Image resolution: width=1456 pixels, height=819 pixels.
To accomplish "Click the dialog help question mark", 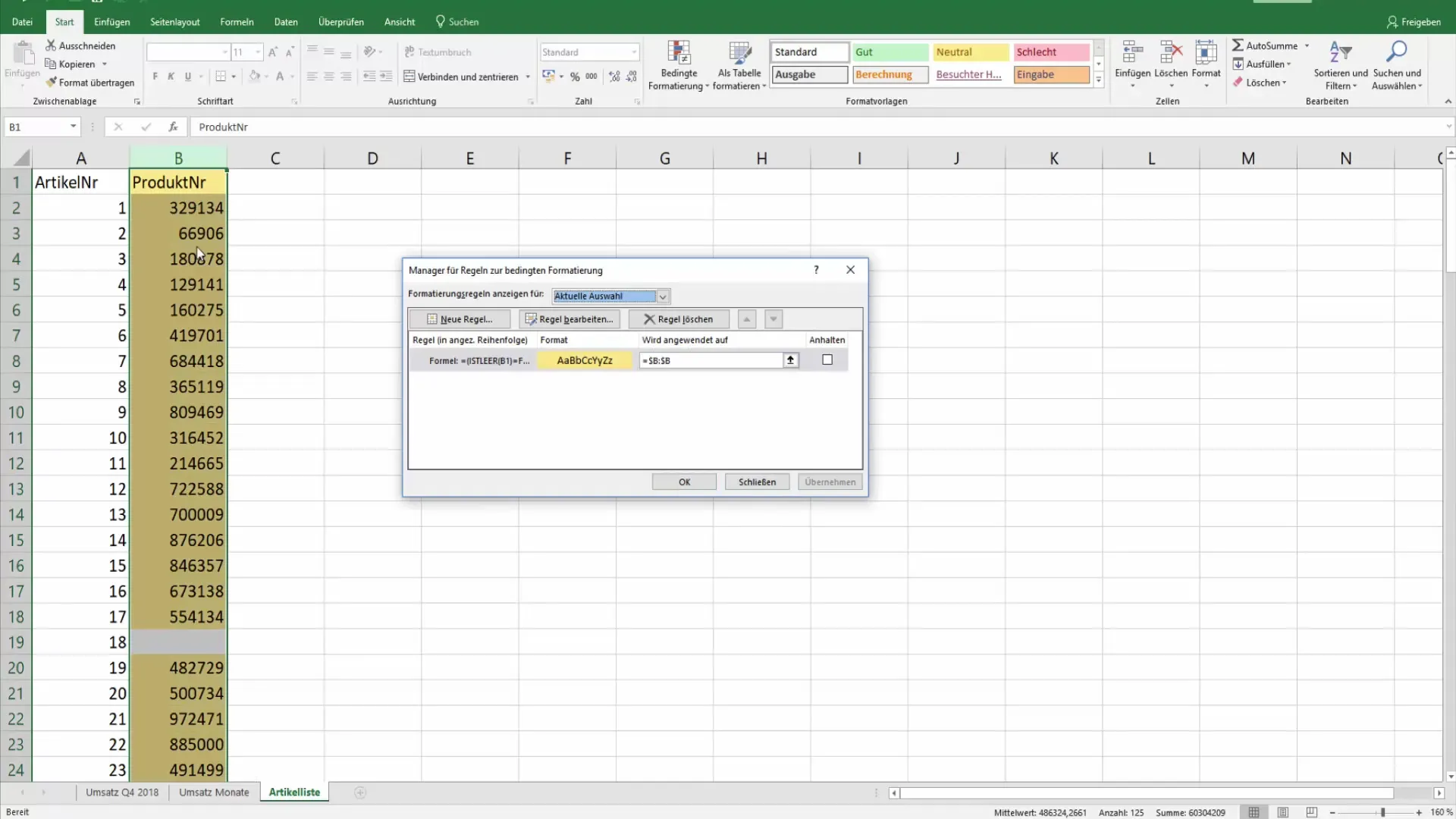I will pos(816,270).
